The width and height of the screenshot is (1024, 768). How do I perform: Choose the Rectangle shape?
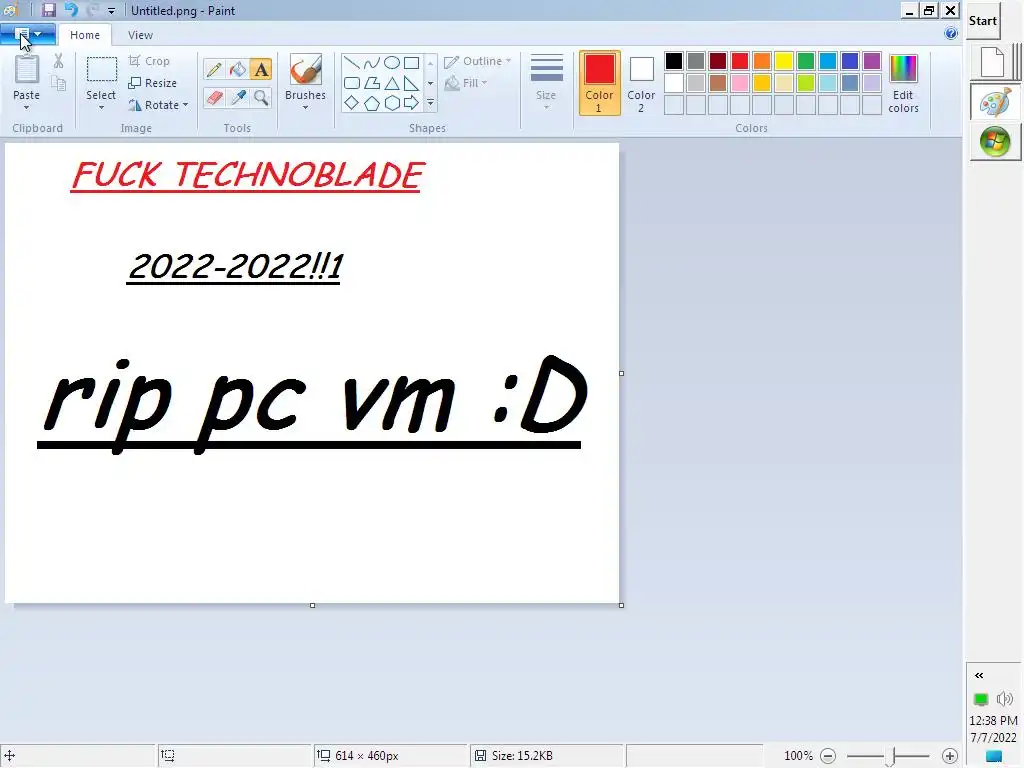click(x=411, y=63)
